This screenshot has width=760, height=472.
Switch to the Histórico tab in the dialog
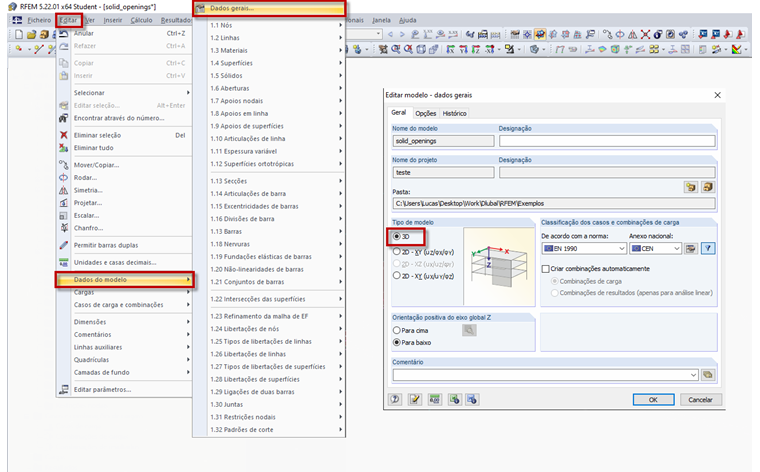[454, 113]
